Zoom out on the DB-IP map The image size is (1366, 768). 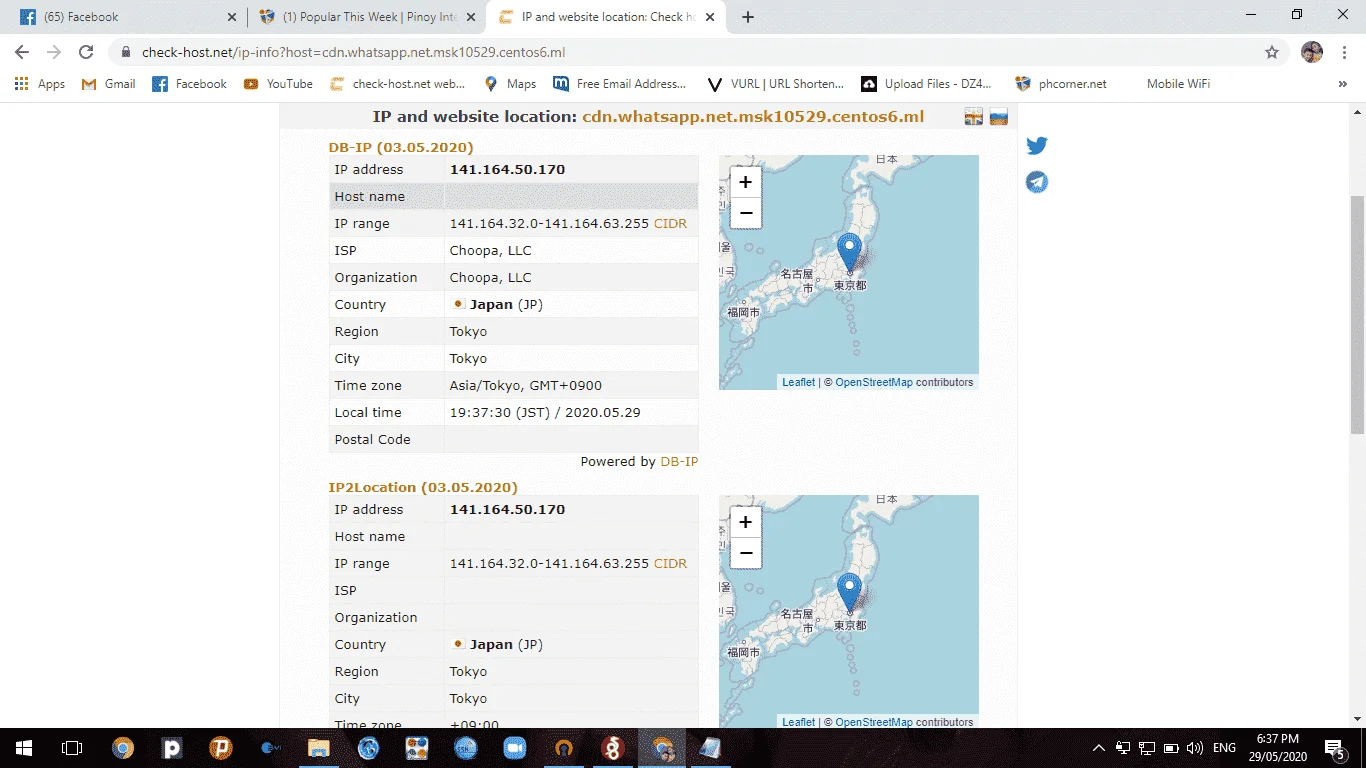745,213
